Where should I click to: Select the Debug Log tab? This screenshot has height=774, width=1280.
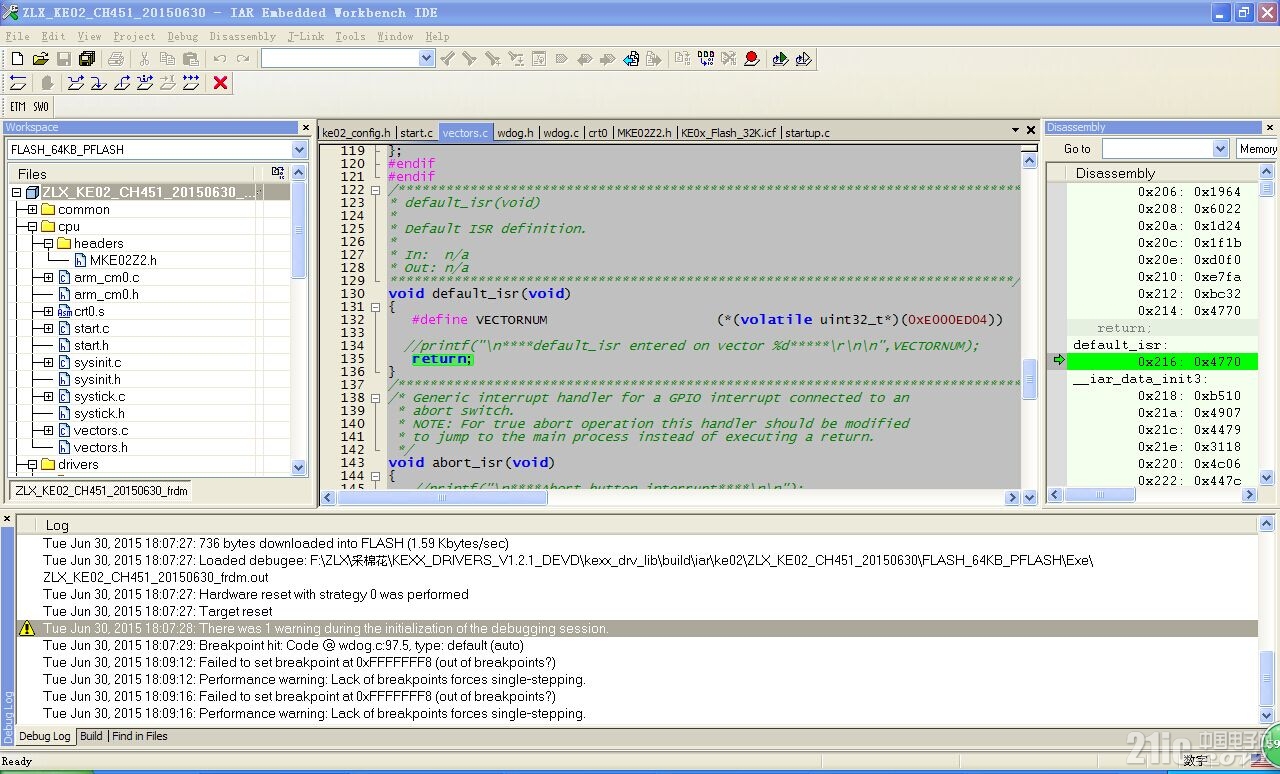tap(45, 736)
